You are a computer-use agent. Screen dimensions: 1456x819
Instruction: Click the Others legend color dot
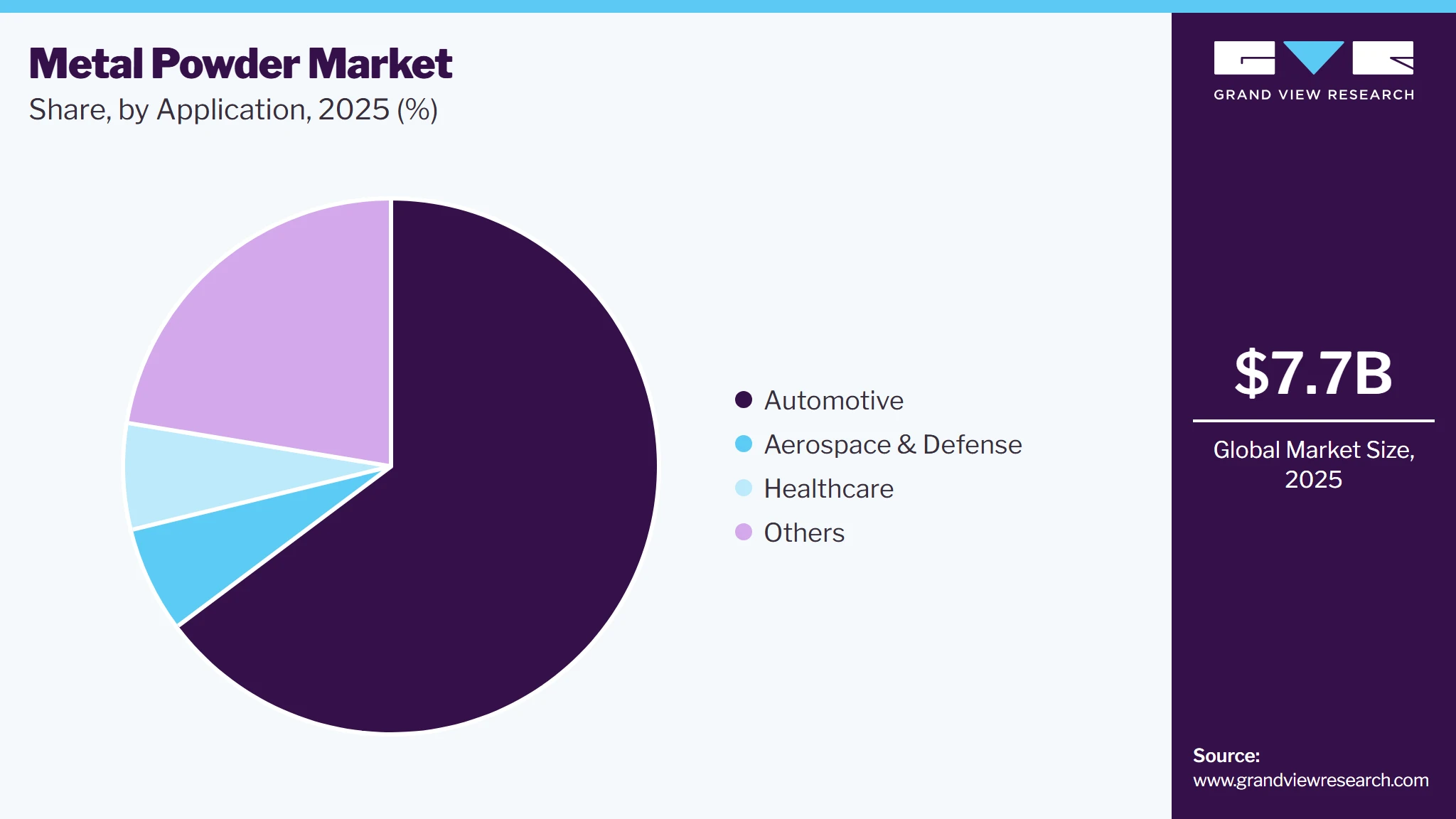click(x=744, y=532)
